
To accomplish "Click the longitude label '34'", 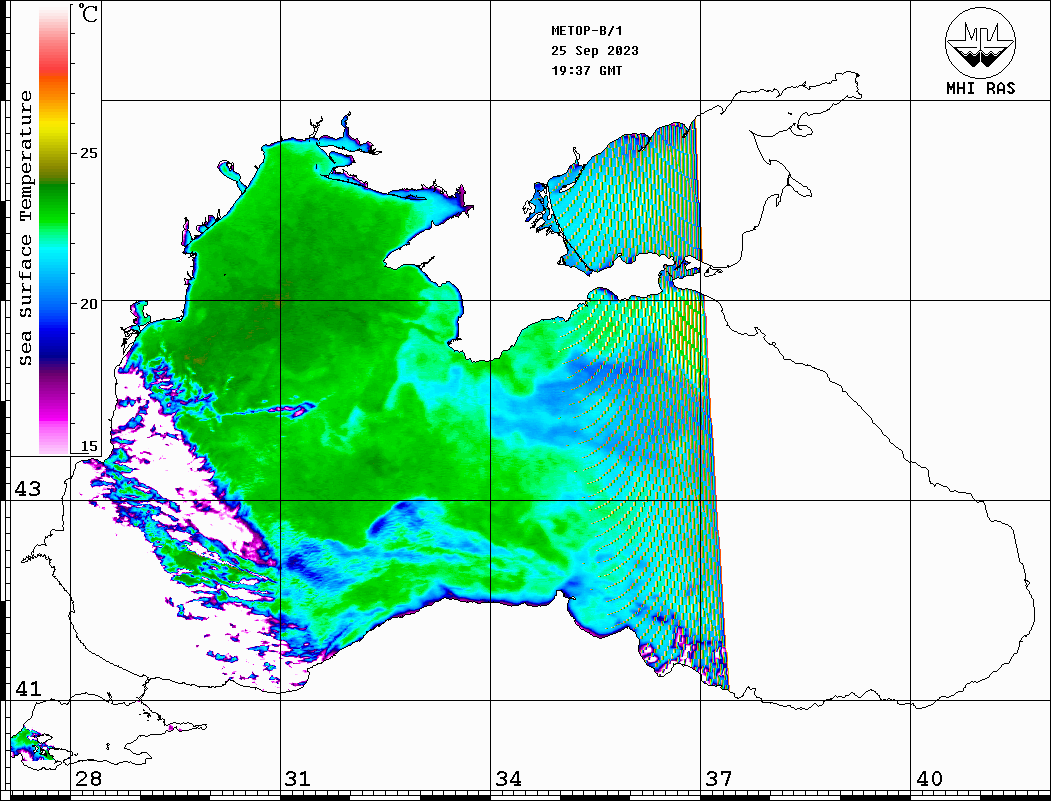I will (x=509, y=779).
